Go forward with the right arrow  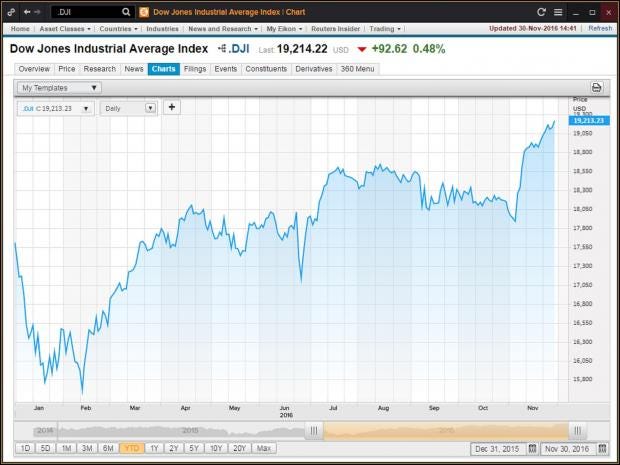pyautogui.click(x=37, y=12)
